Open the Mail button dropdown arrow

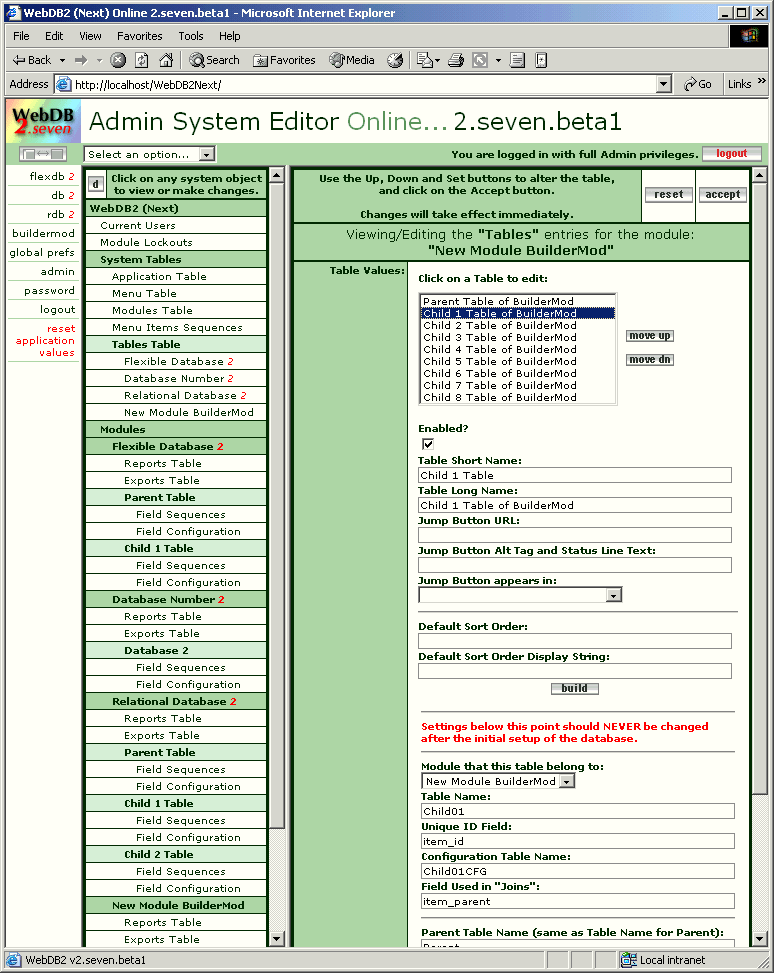coord(438,60)
